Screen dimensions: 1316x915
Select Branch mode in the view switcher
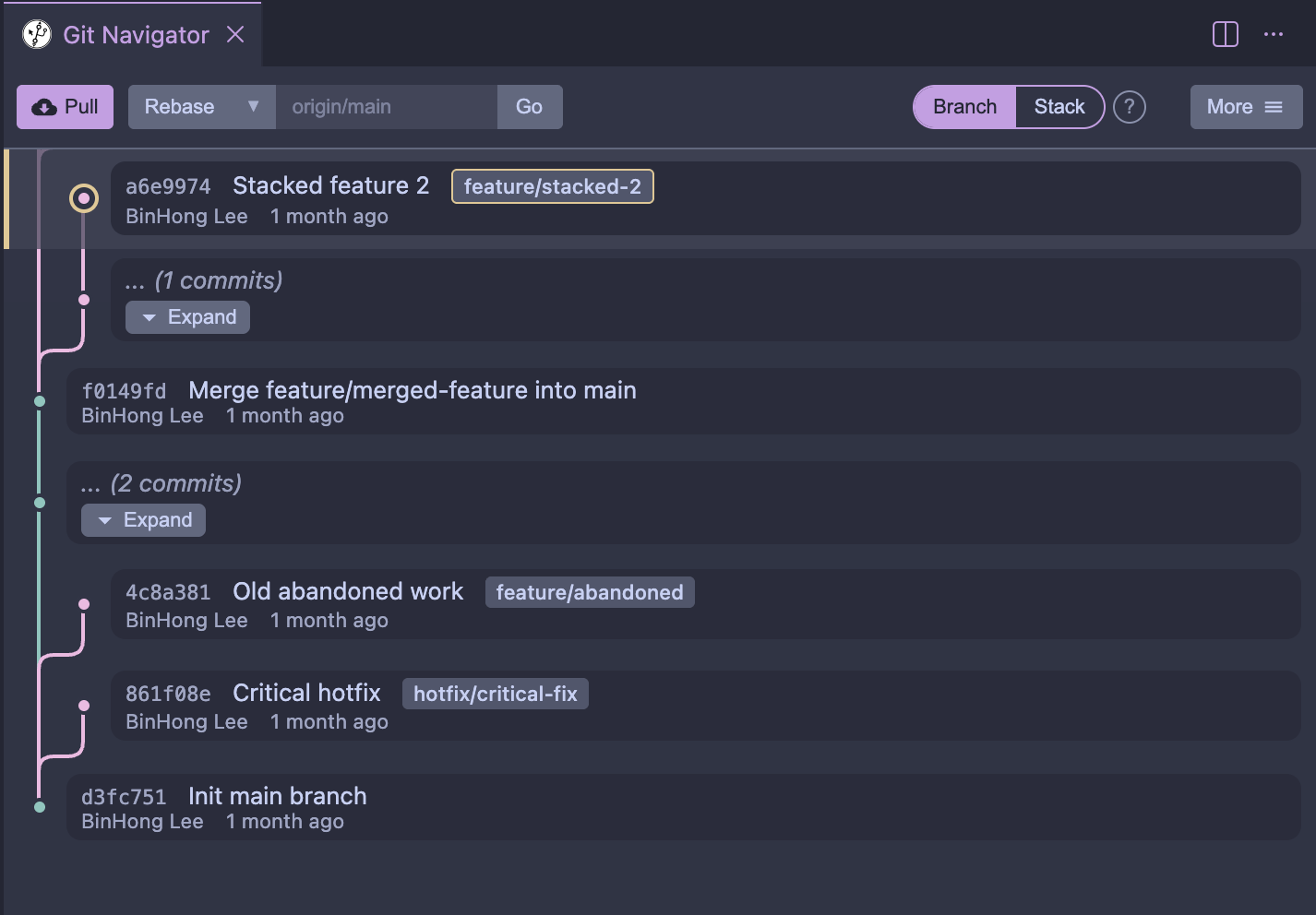click(963, 106)
